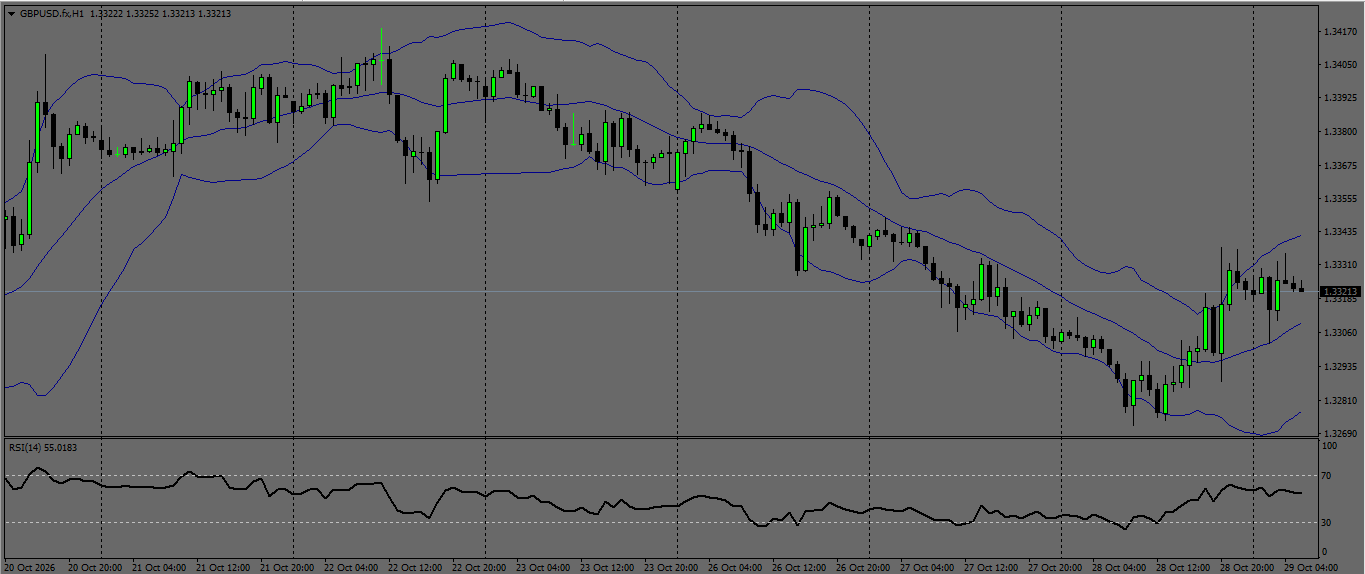Screen dimensions: 1365x574
Task: Click the RSI scale value 30
Action: pyautogui.click(x=1328, y=522)
